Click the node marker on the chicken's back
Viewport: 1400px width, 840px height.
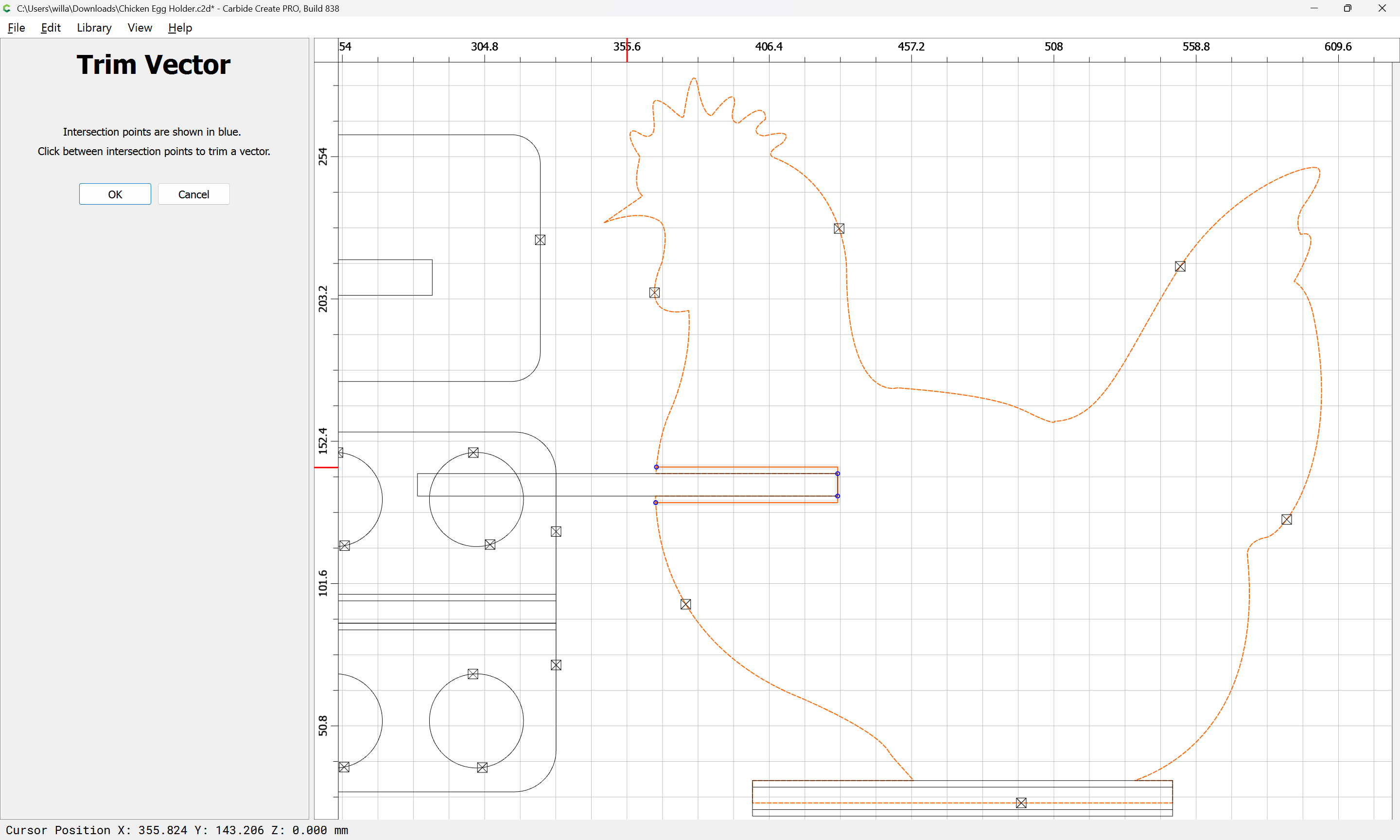pos(839,228)
